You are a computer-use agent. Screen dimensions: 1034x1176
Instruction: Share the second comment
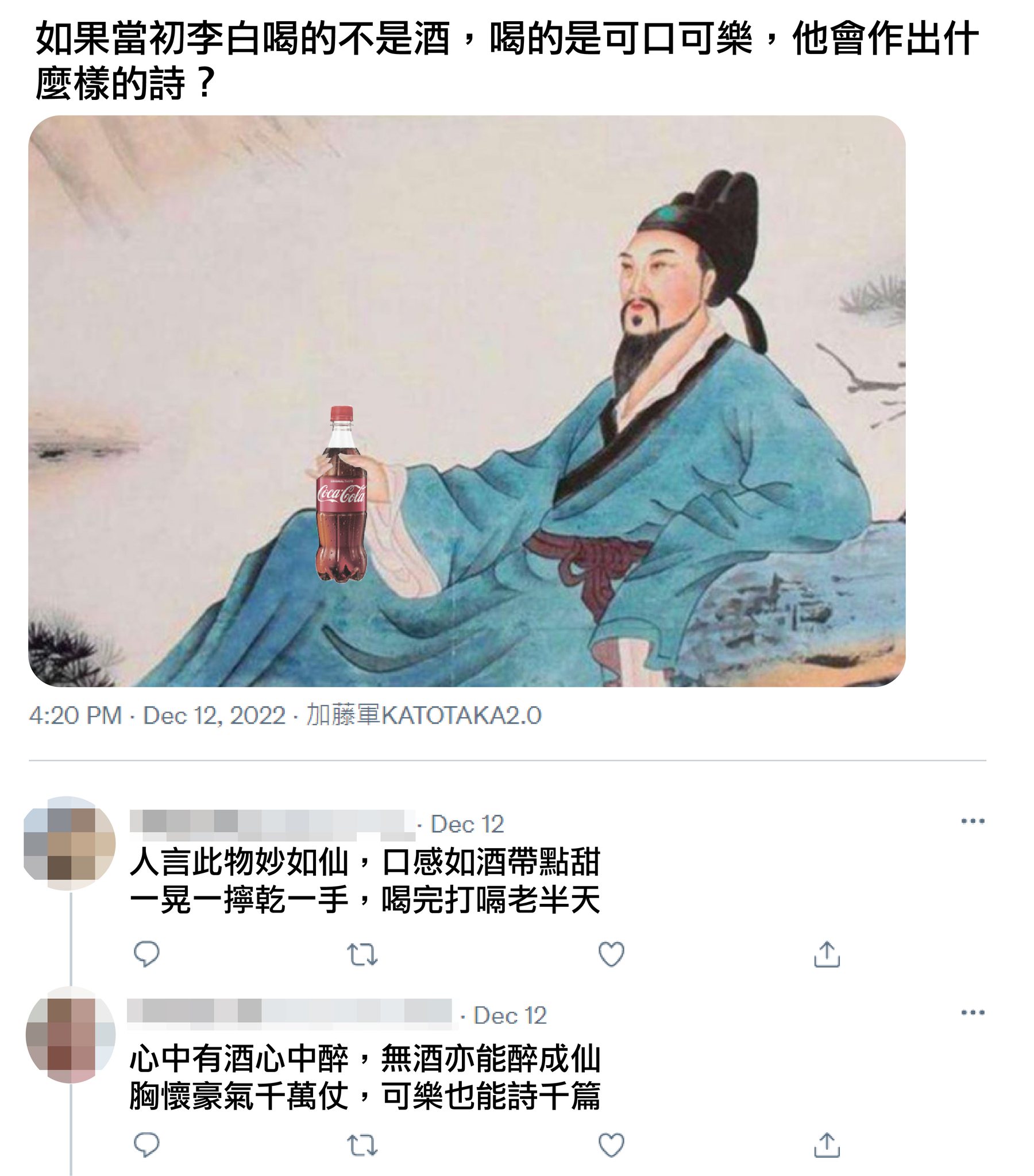pyautogui.click(x=827, y=1144)
